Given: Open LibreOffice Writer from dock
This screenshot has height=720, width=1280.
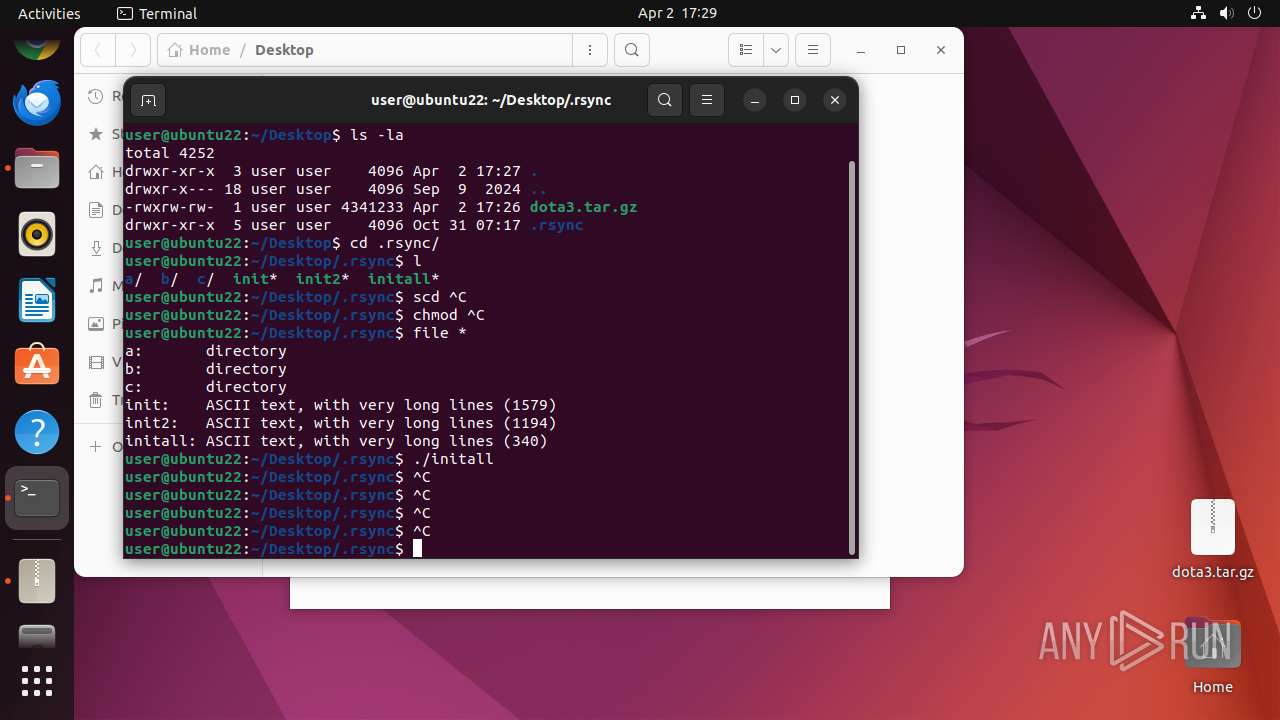Looking at the screenshot, I should coord(37,300).
